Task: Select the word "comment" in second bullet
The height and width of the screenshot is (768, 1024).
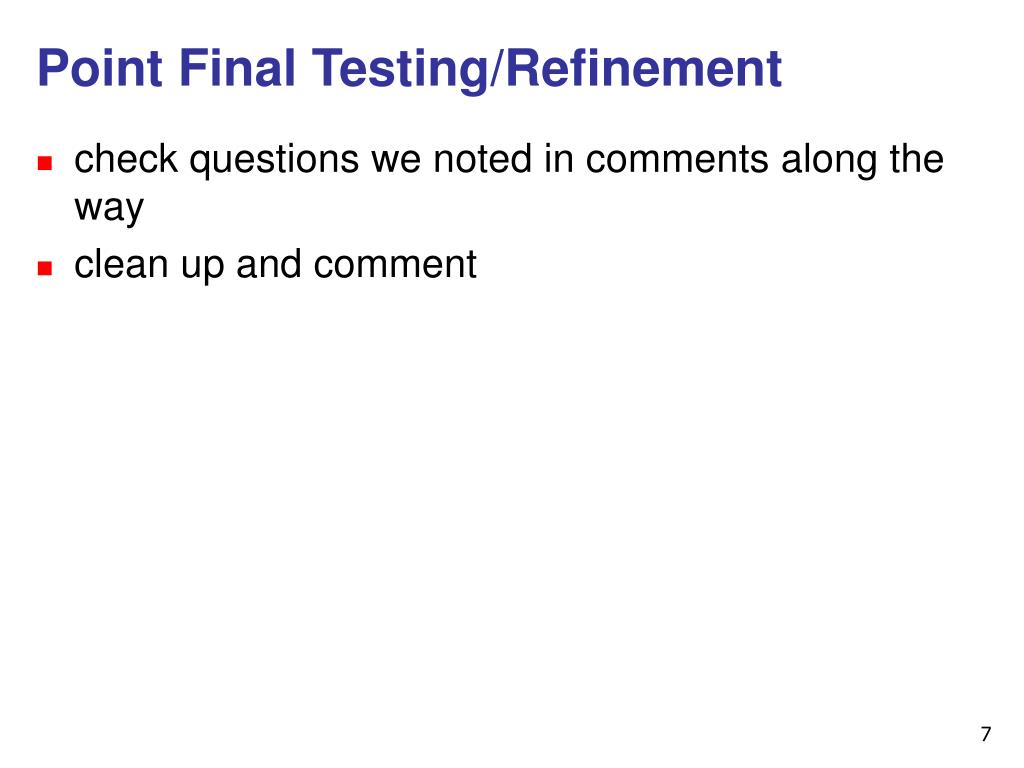Action: coord(395,265)
